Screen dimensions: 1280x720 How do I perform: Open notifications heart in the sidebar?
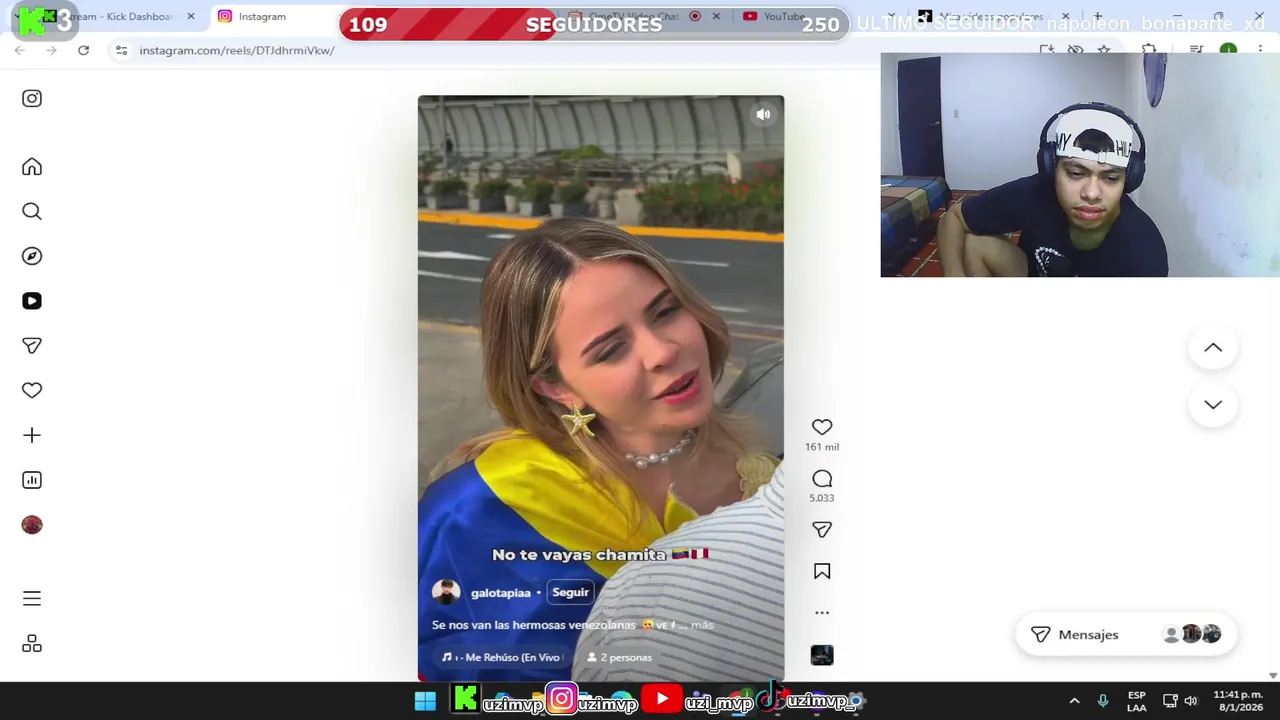click(32, 391)
